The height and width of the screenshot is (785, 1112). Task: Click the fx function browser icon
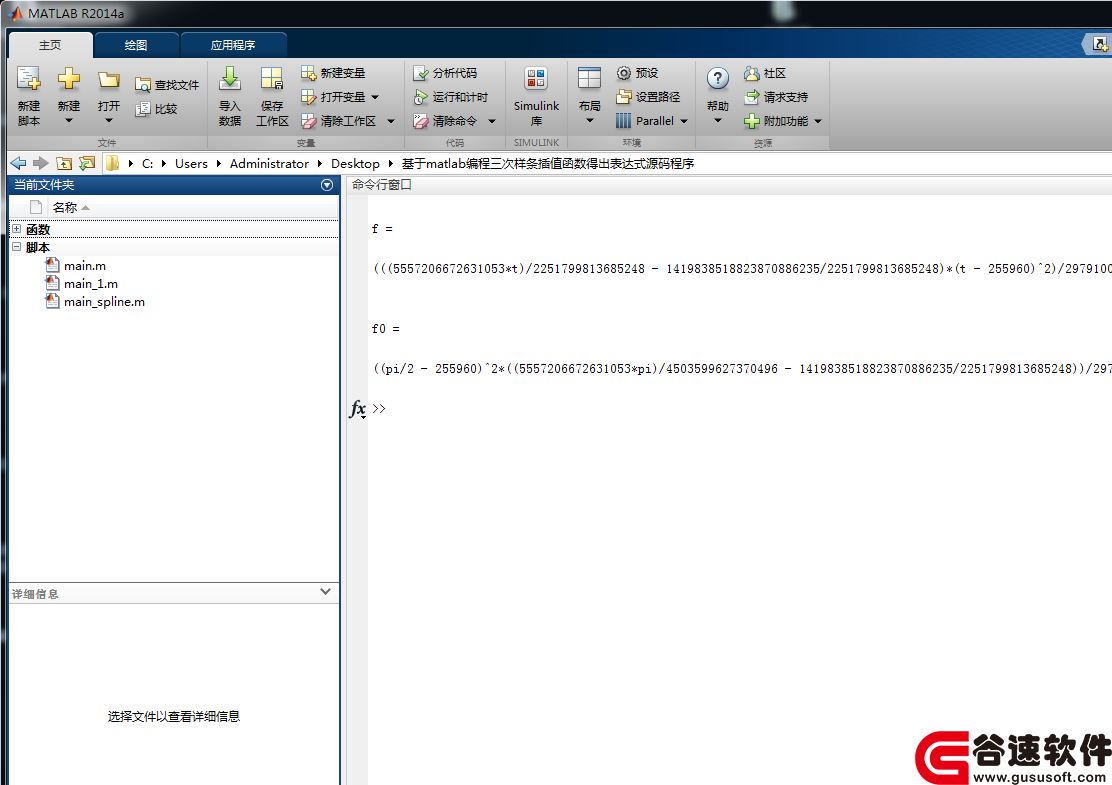pos(357,408)
